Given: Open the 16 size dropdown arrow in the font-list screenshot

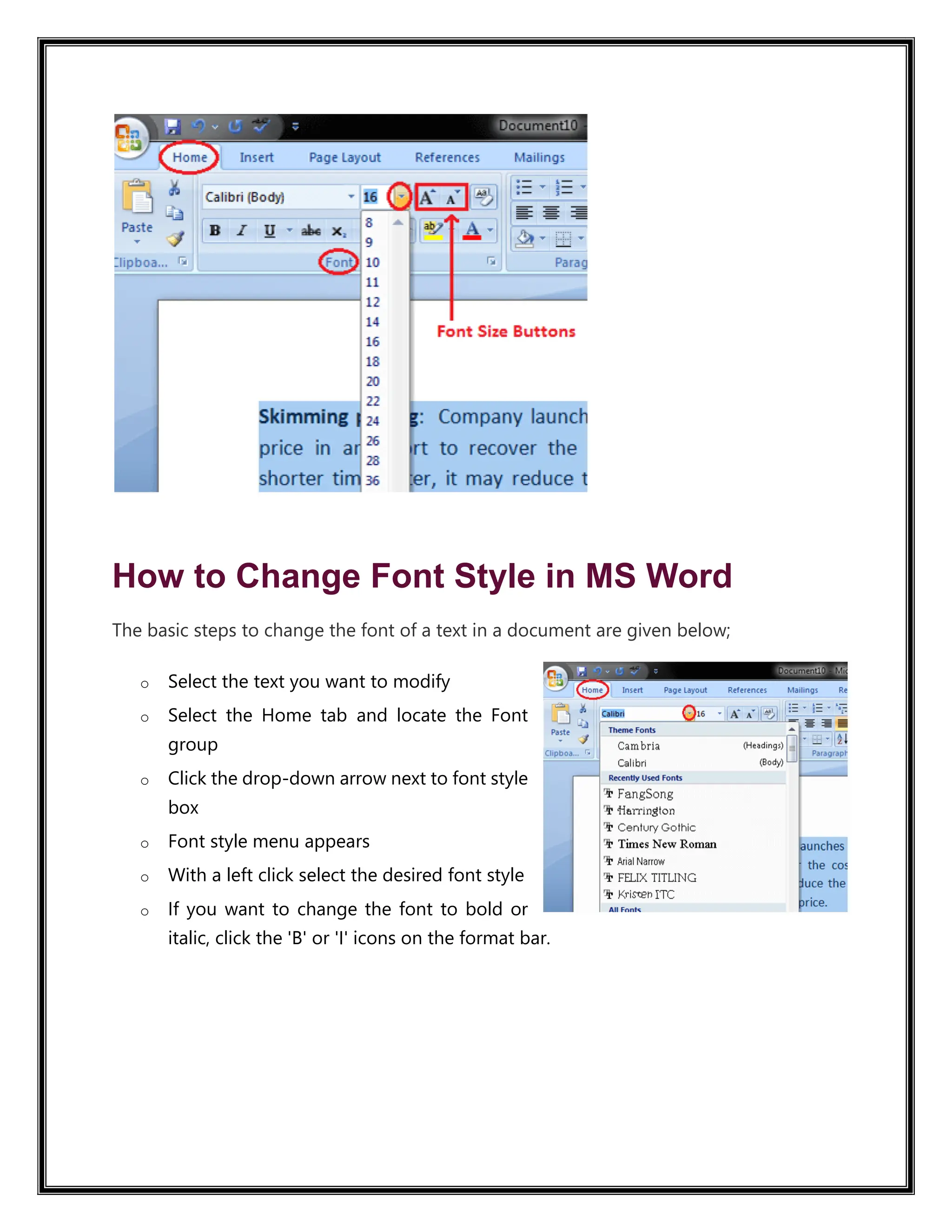Looking at the screenshot, I should [x=719, y=714].
